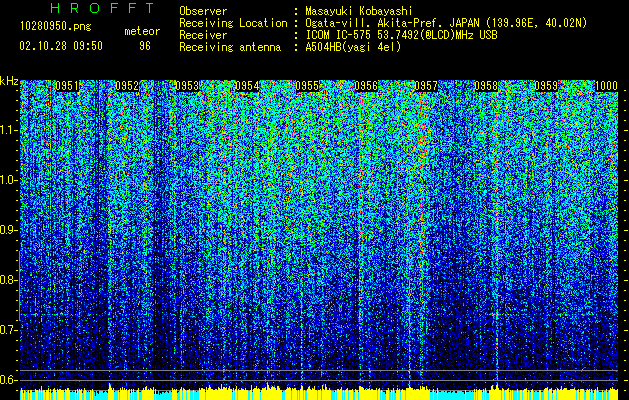
Task: Click the 0956 time marker
Action: tap(366, 86)
